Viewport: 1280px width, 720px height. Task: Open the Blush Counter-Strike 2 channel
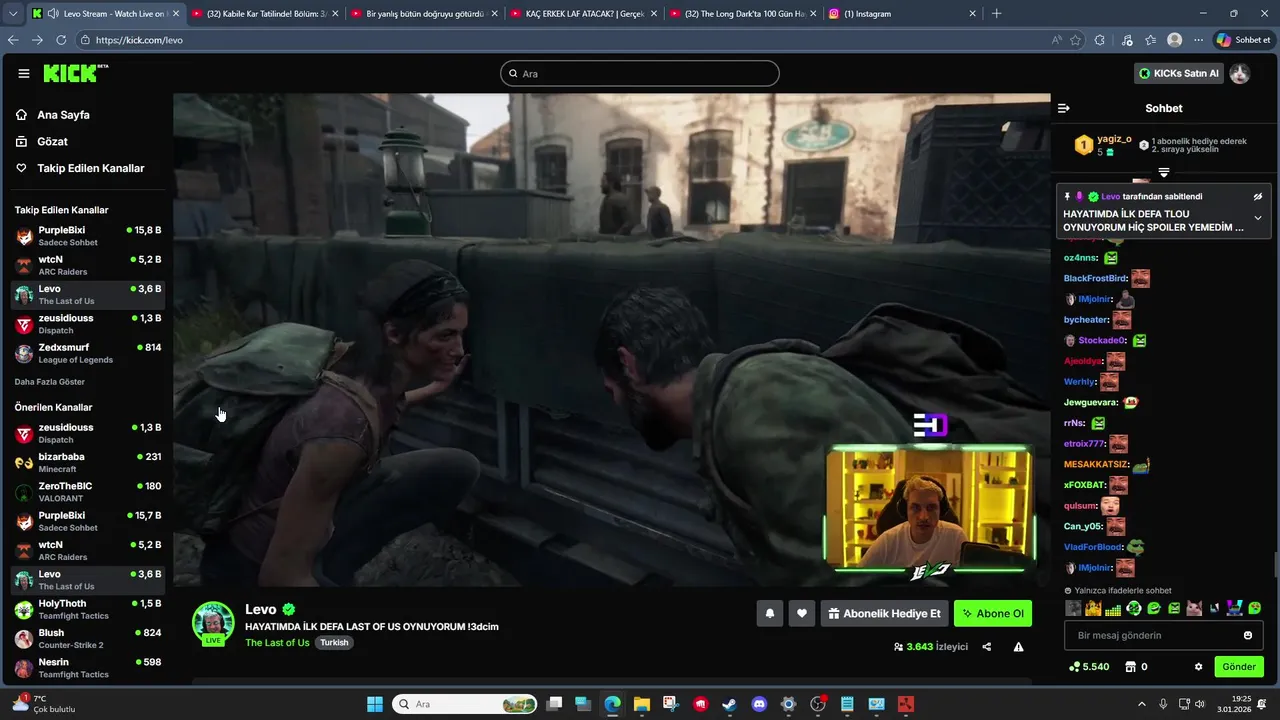coord(88,639)
